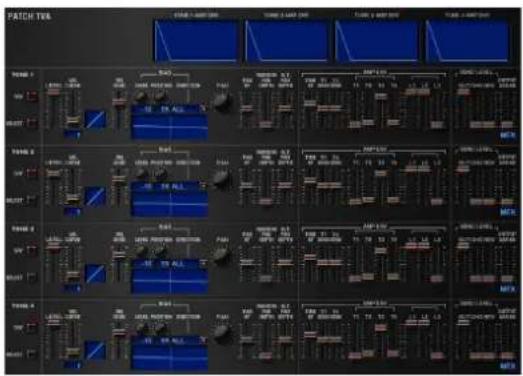This screenshot has width=523, height=376.
Task: Click the Tone 4 bias graph display
Action: click(170, 358)
